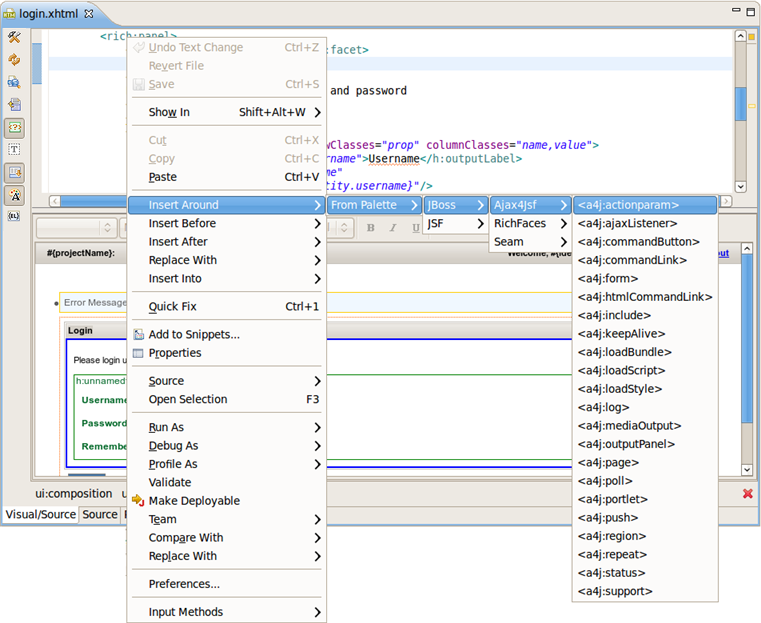Expand the Run As submenu
Viewport: 761px width, 623px height.
coord(227,427)
